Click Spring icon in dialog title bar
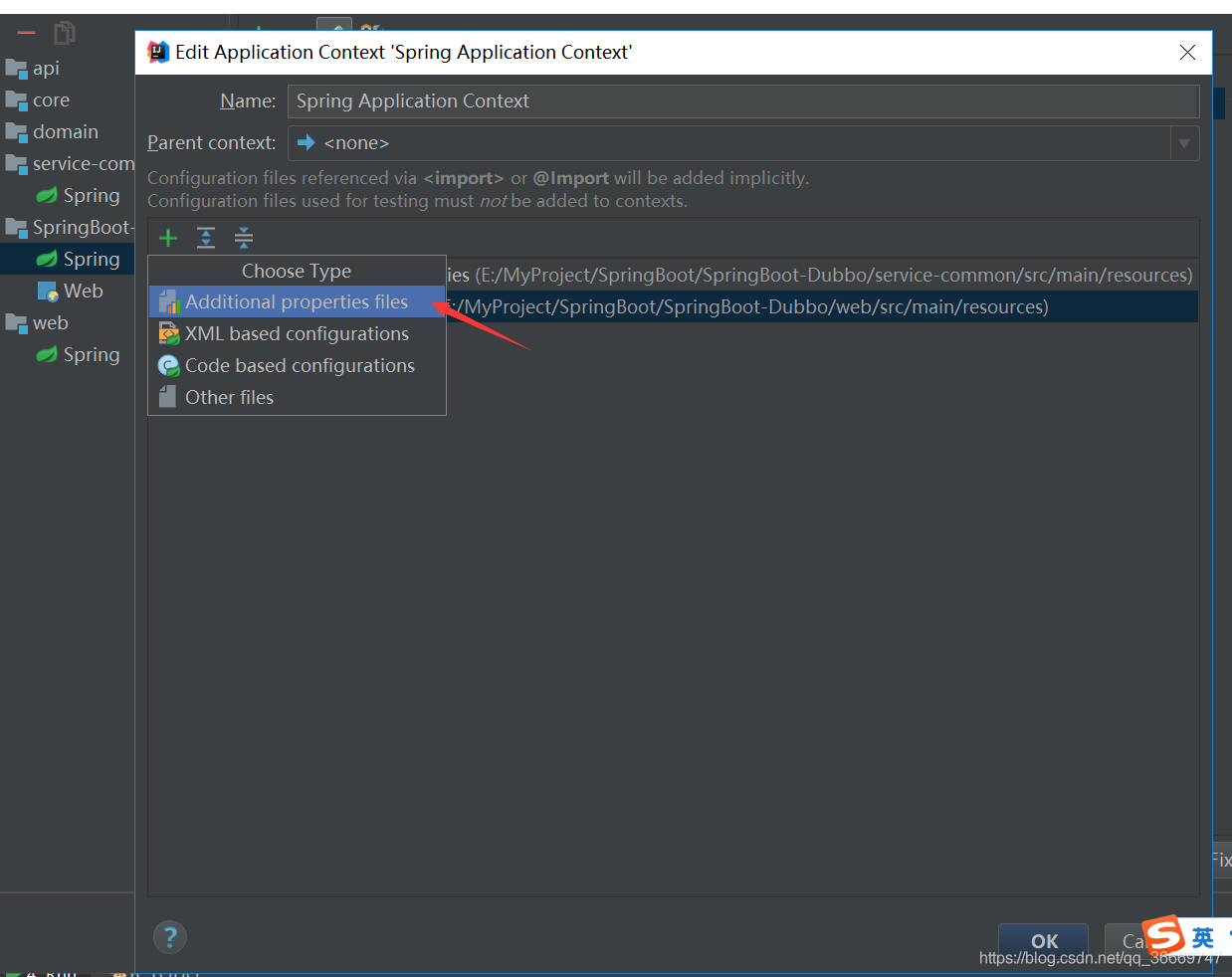The width and height of the screenshot is (1232, 977). tap(157, 51)
